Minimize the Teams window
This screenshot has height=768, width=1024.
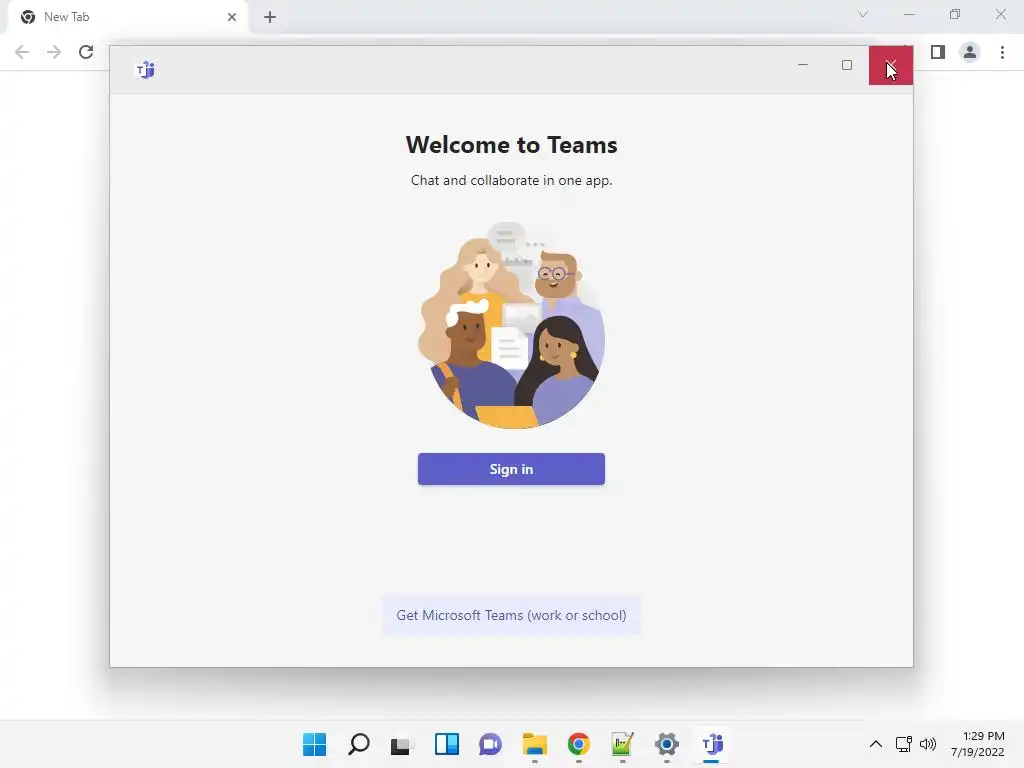pos(803,65)
